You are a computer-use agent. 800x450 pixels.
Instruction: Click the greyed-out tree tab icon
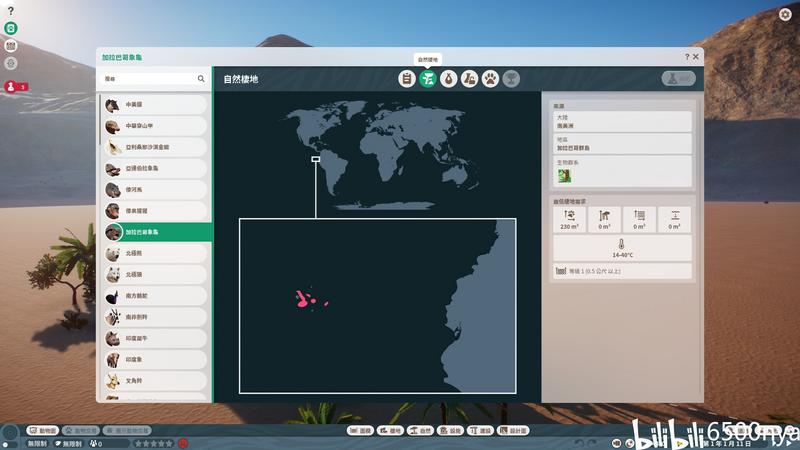tap(511, 79)
